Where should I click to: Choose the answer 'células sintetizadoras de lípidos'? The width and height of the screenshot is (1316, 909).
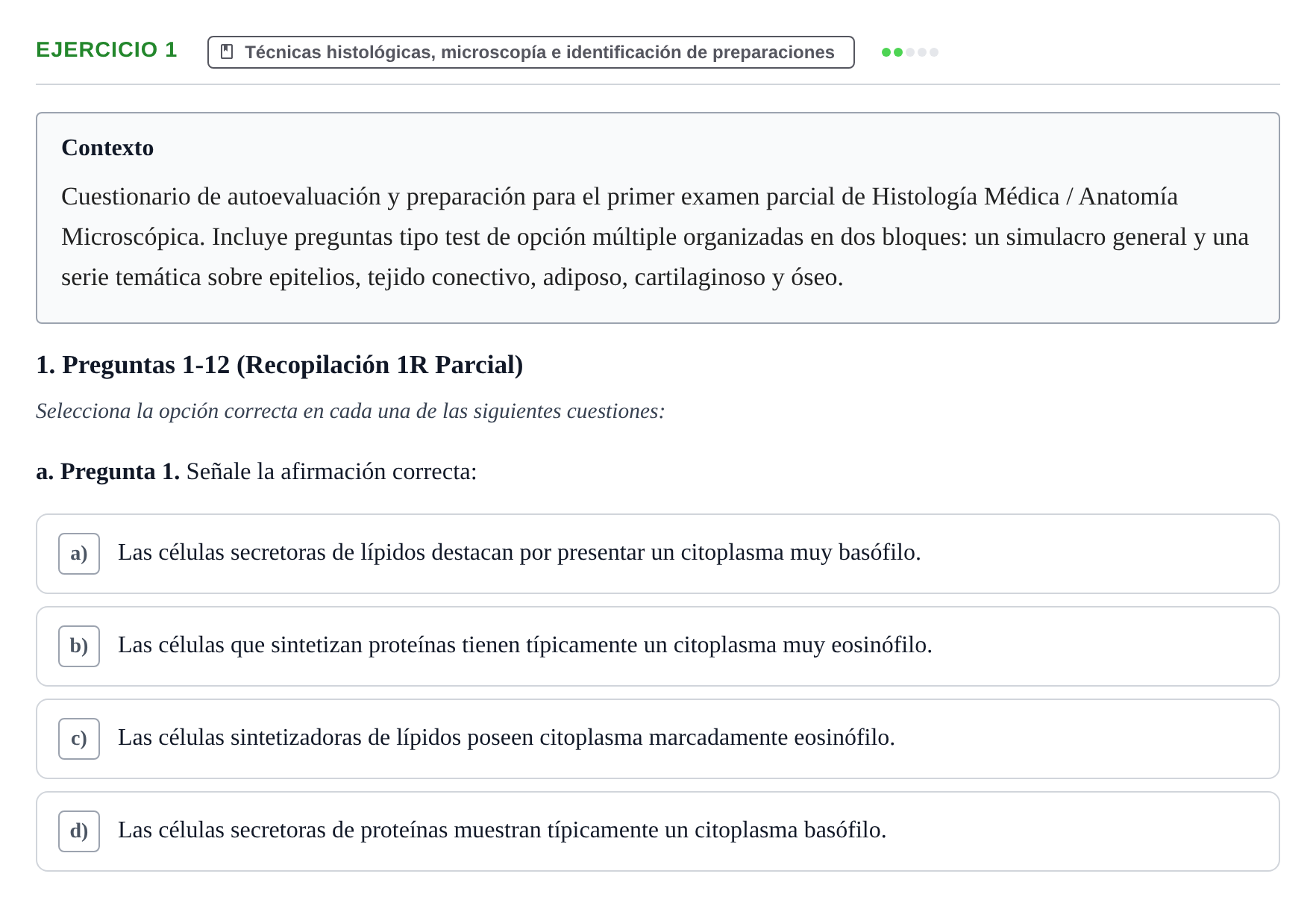click(x=658, y=739)
